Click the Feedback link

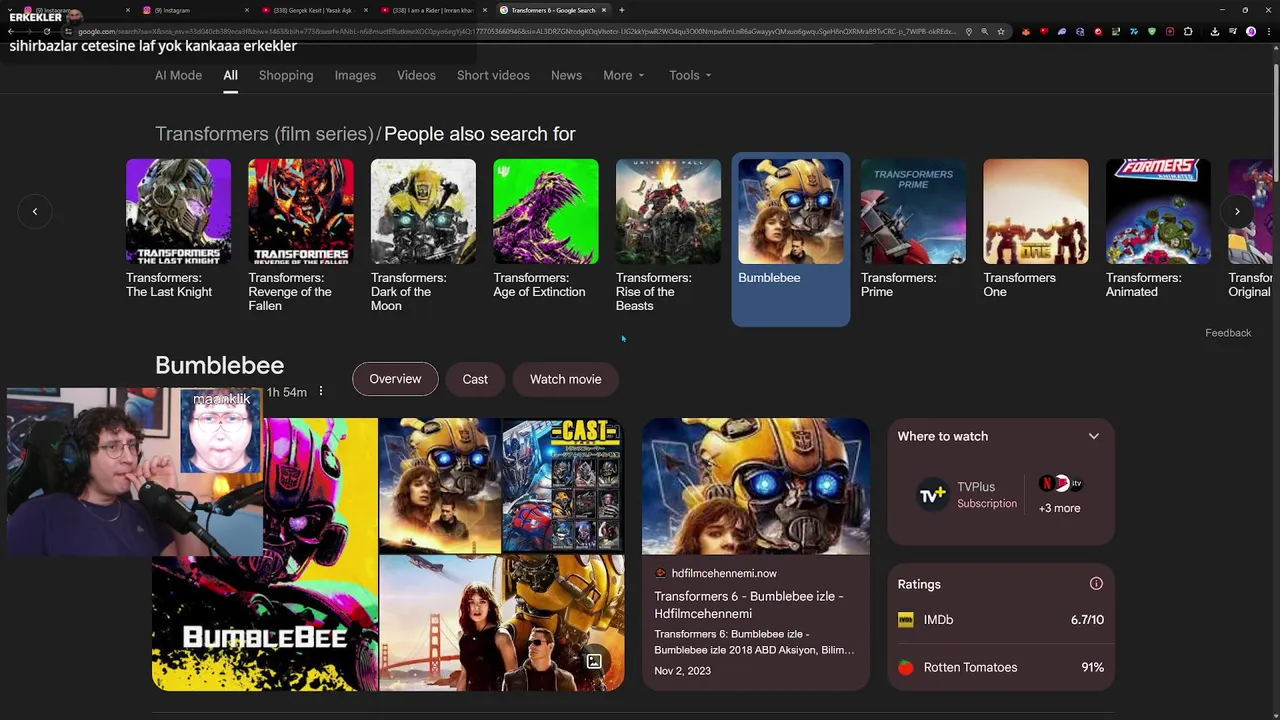[1228, 333]
